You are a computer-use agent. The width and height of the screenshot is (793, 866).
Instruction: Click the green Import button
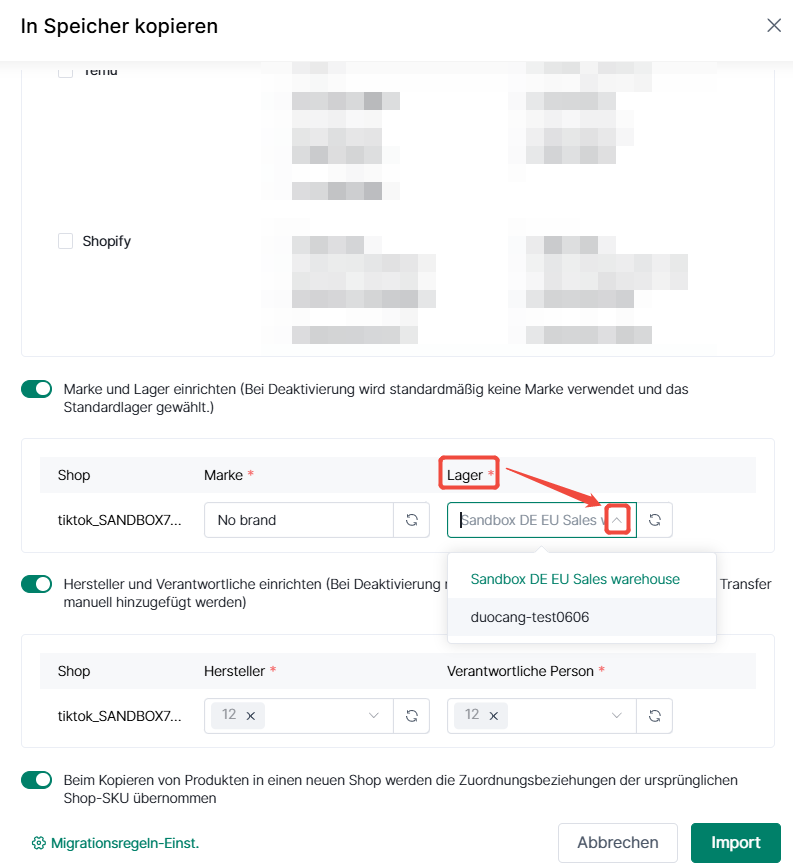(x=736, y=842)
